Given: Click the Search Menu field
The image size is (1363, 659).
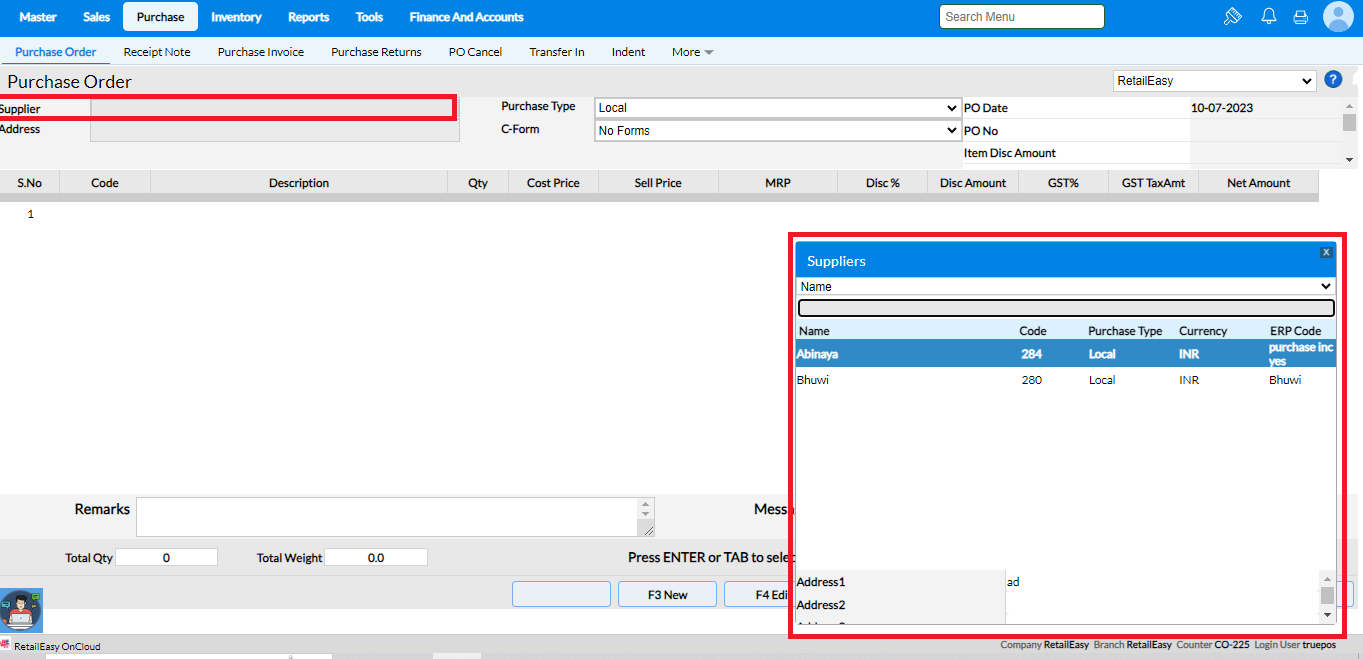Looking at the screenshot, I should click(x=1021, y=16).
